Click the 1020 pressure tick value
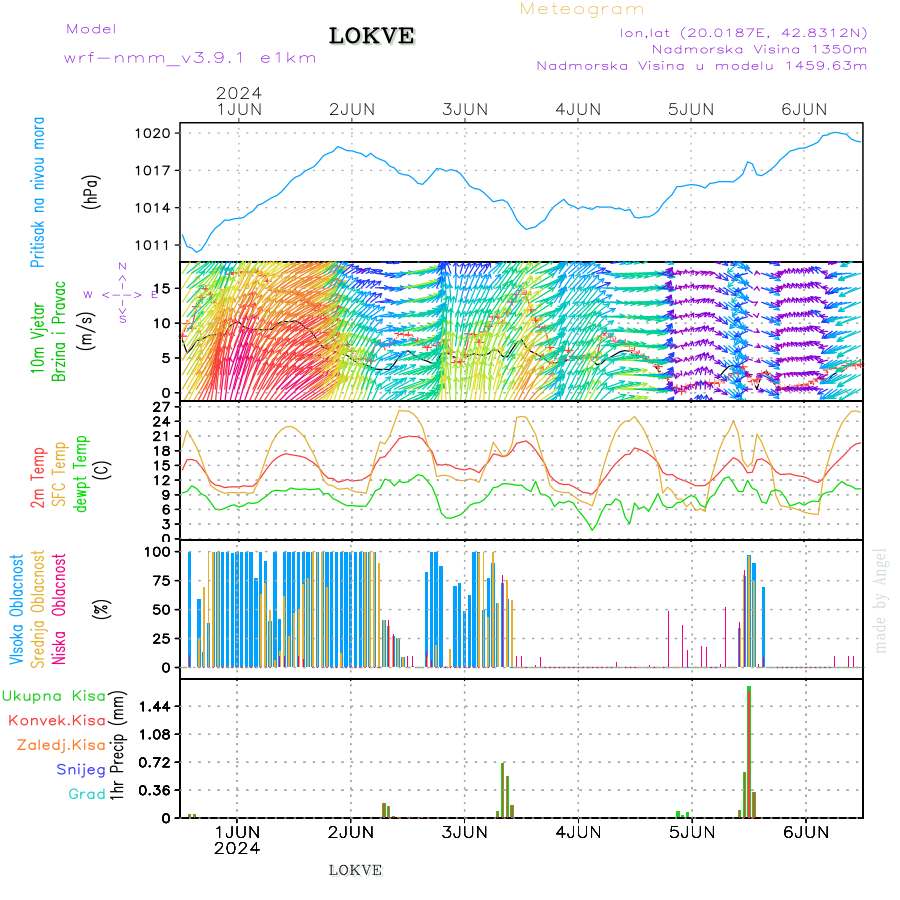 [x=153, y=134]
